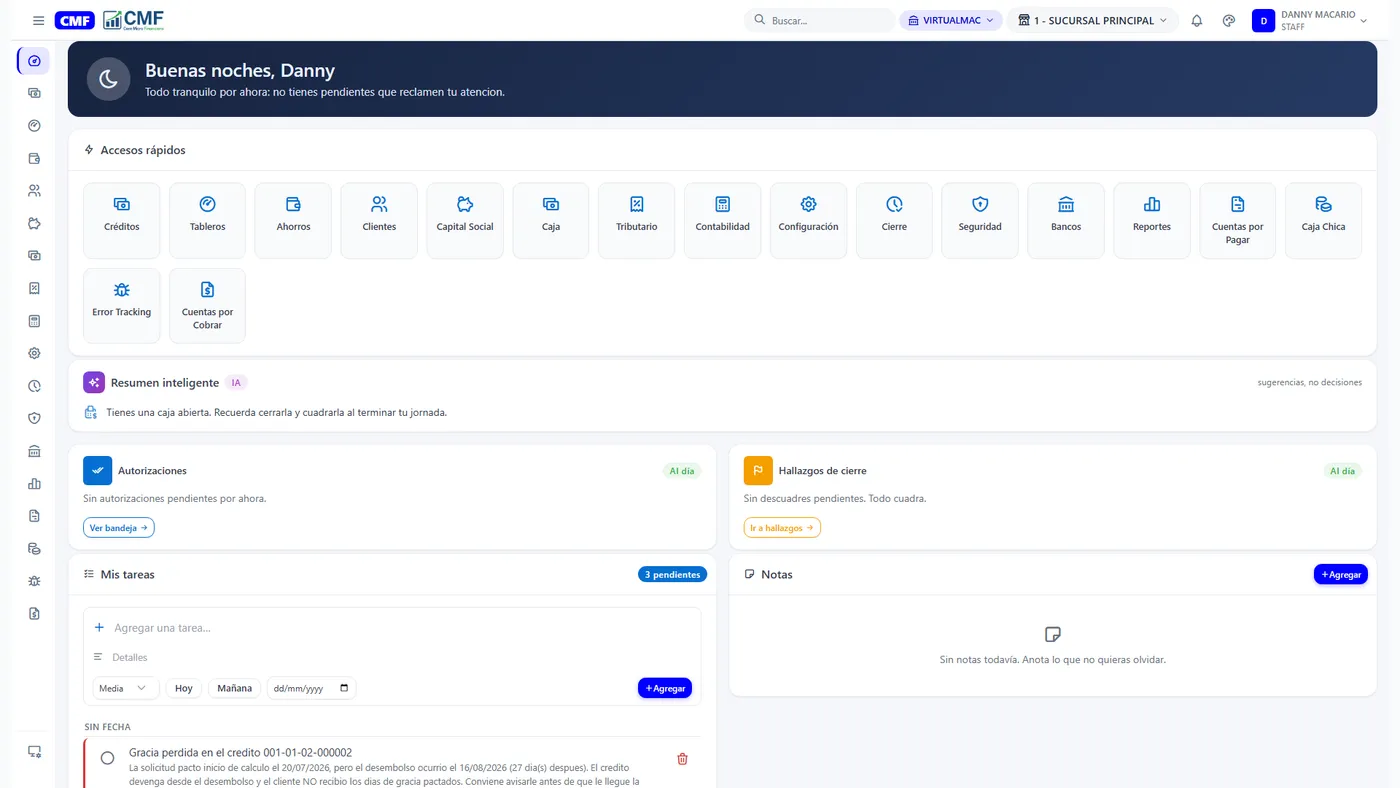The height and width of the screenshot is (788, 1400).
Task: Click the moon icon in greeting banner
Action: pyautogui.click(x=109, y=79)
